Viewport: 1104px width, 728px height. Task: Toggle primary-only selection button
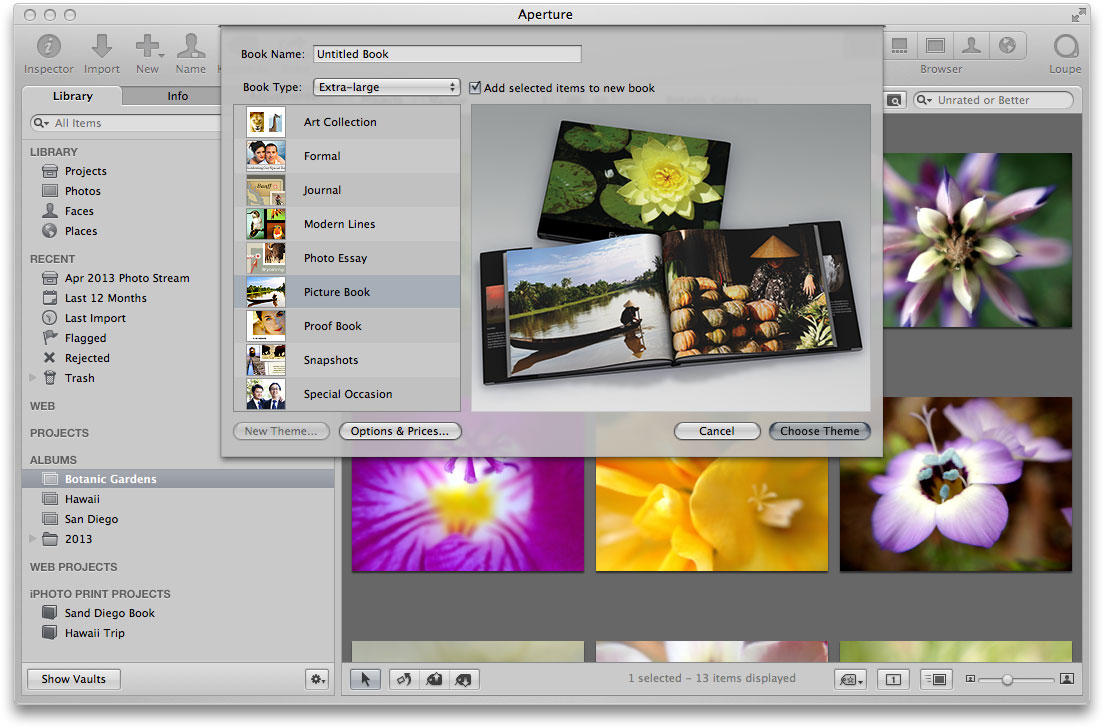point(893,680)
